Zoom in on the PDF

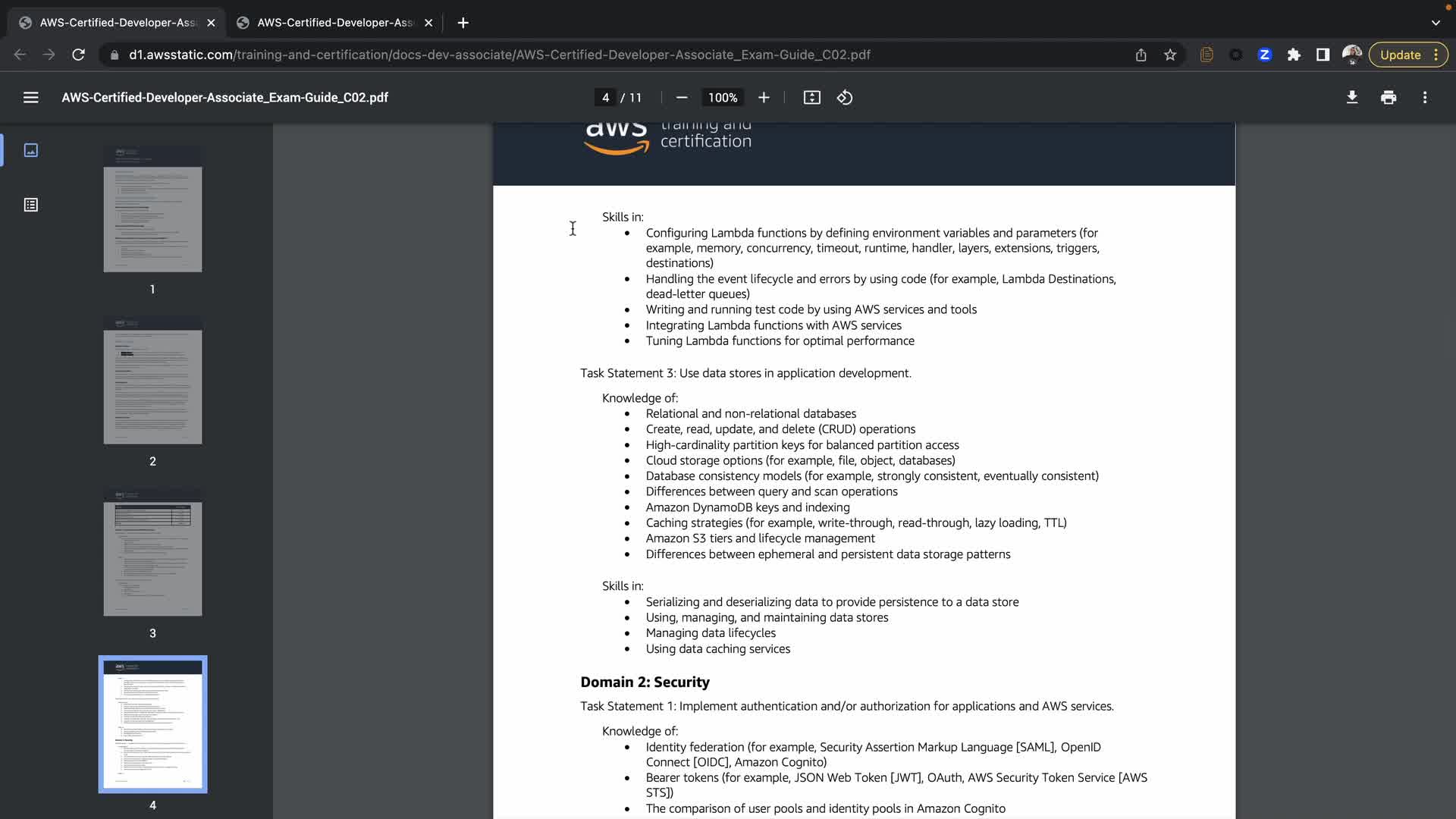pos(764,98)
